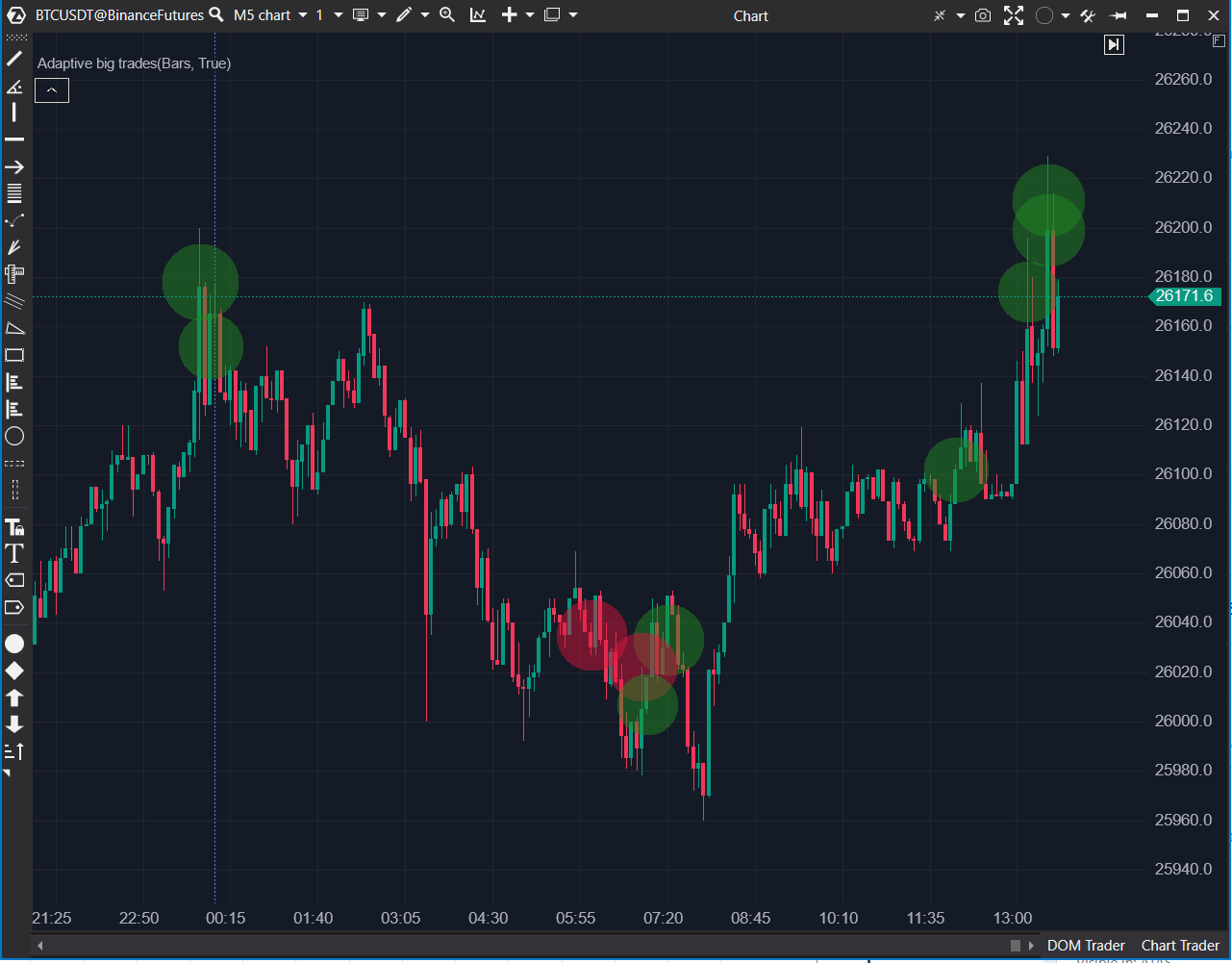1232x963 pixels.
Task: Select the ellipse drawing tool
Action: [14, 436]
